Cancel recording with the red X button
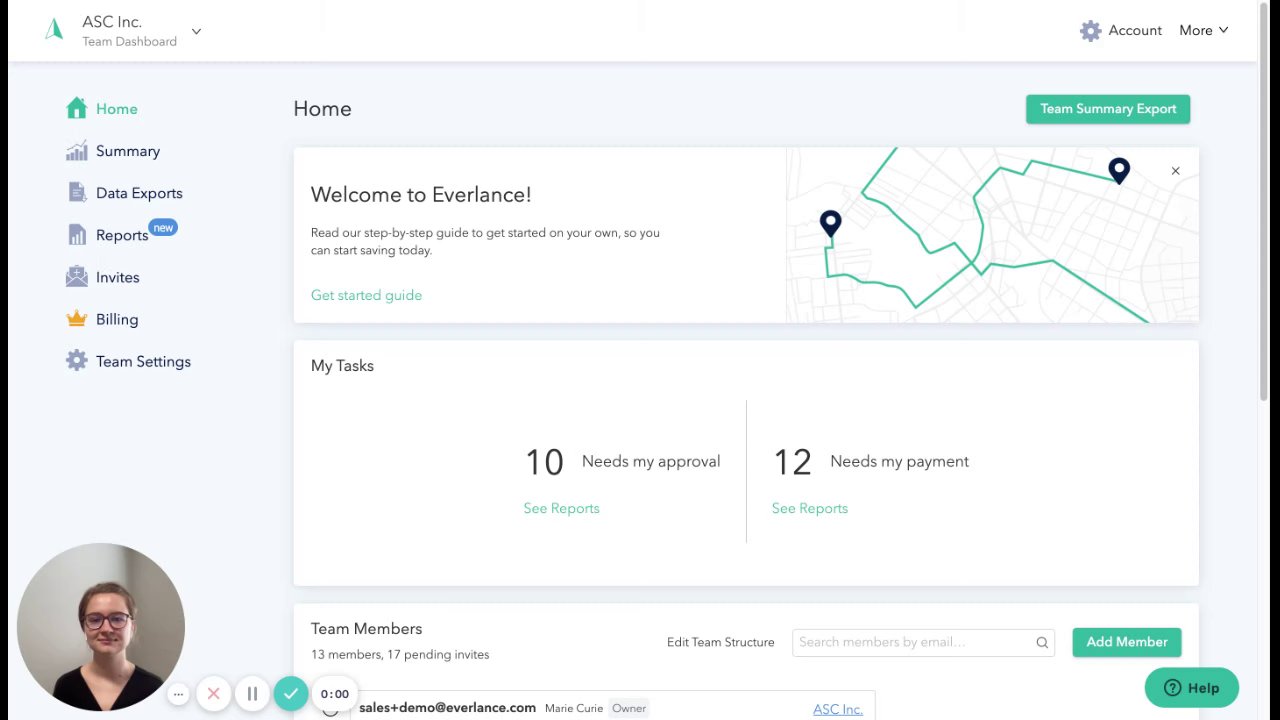 point(213,693)
